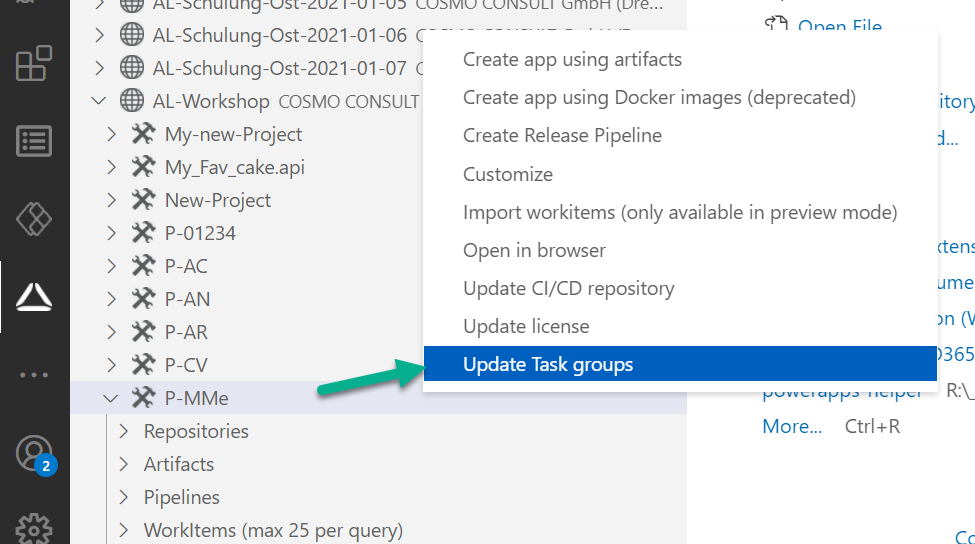Viewport: 975px width, 544px height.
Task: Open the diamond-shaped activity bar icon
Action: click(x=34, y=219)
